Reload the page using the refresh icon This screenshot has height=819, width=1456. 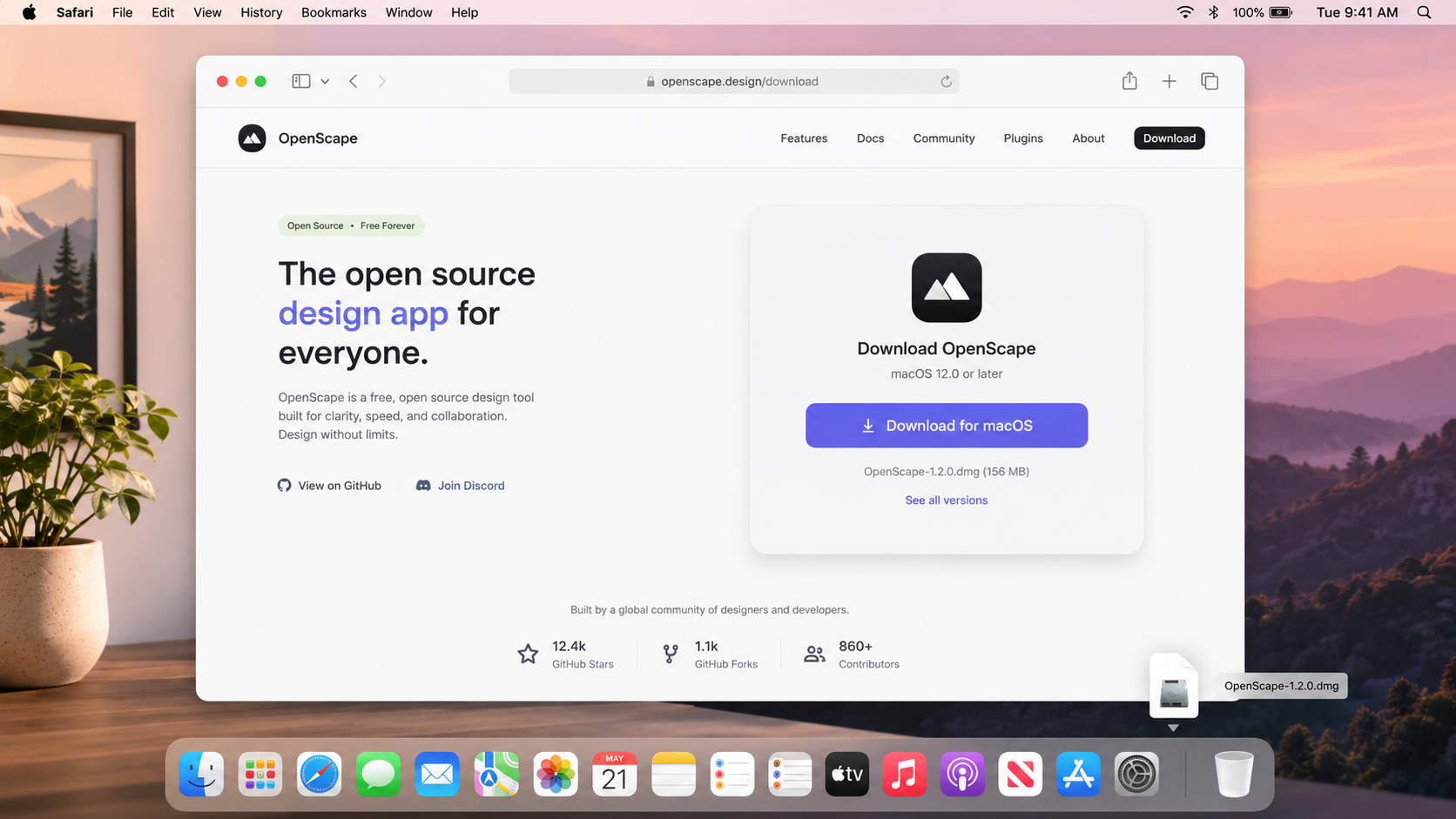tap(946, 81)
